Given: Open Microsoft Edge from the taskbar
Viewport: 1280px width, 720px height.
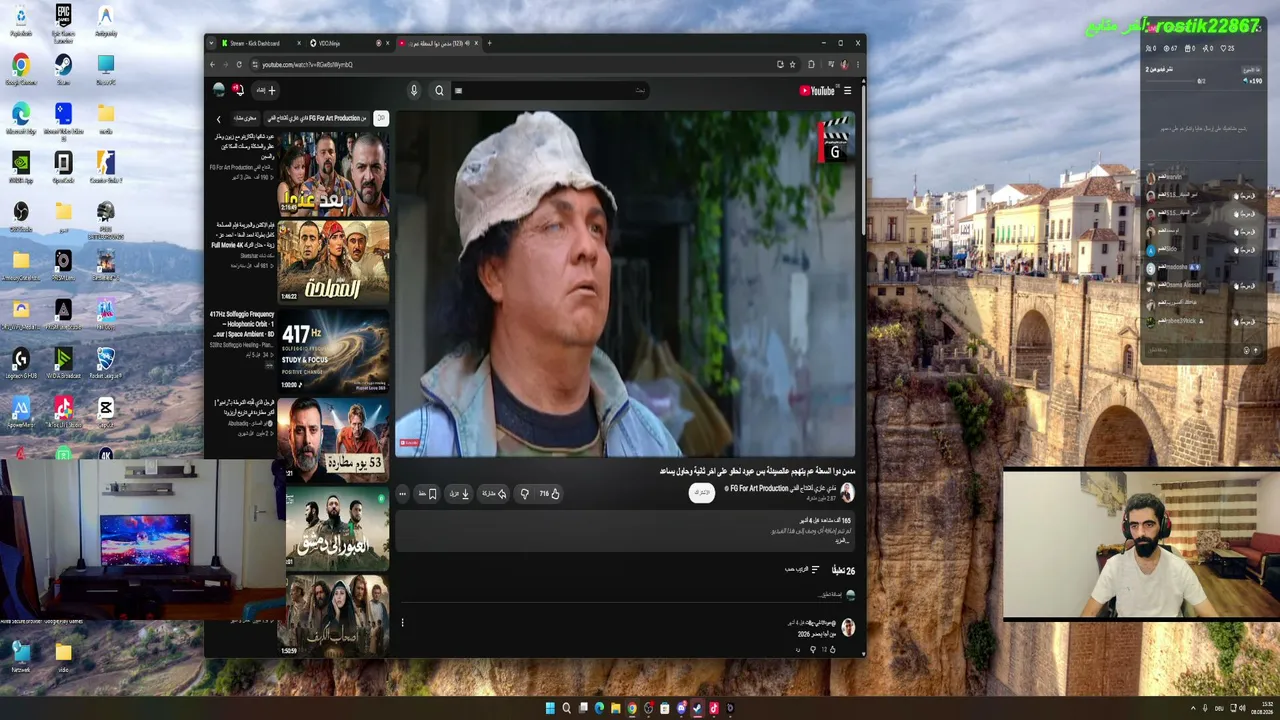Looking at the screenshot, I should [x=600, y=708].
